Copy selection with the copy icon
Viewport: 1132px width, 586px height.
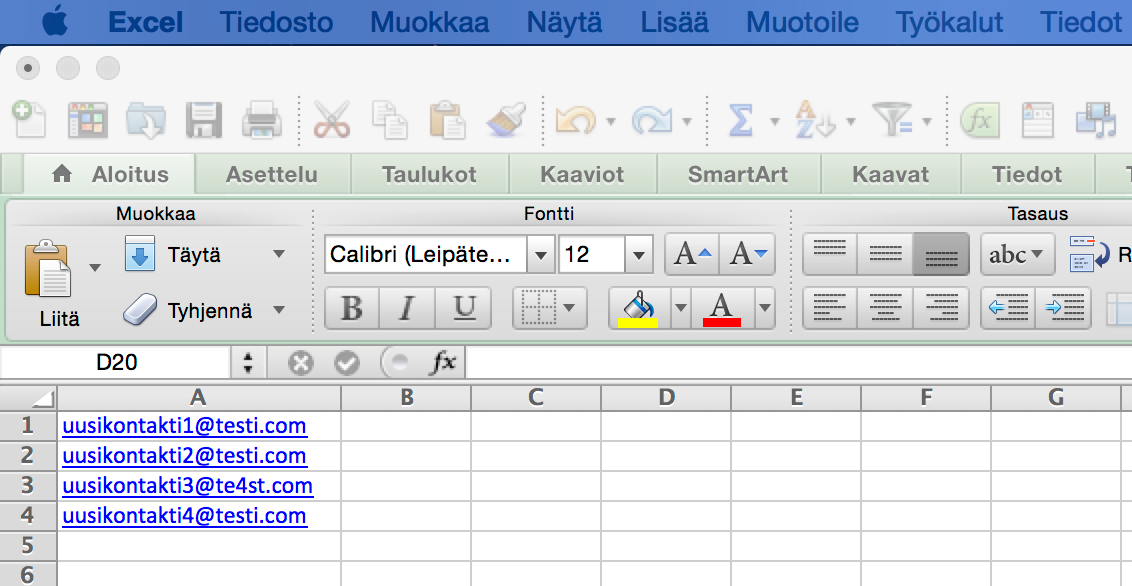(390, 120)
